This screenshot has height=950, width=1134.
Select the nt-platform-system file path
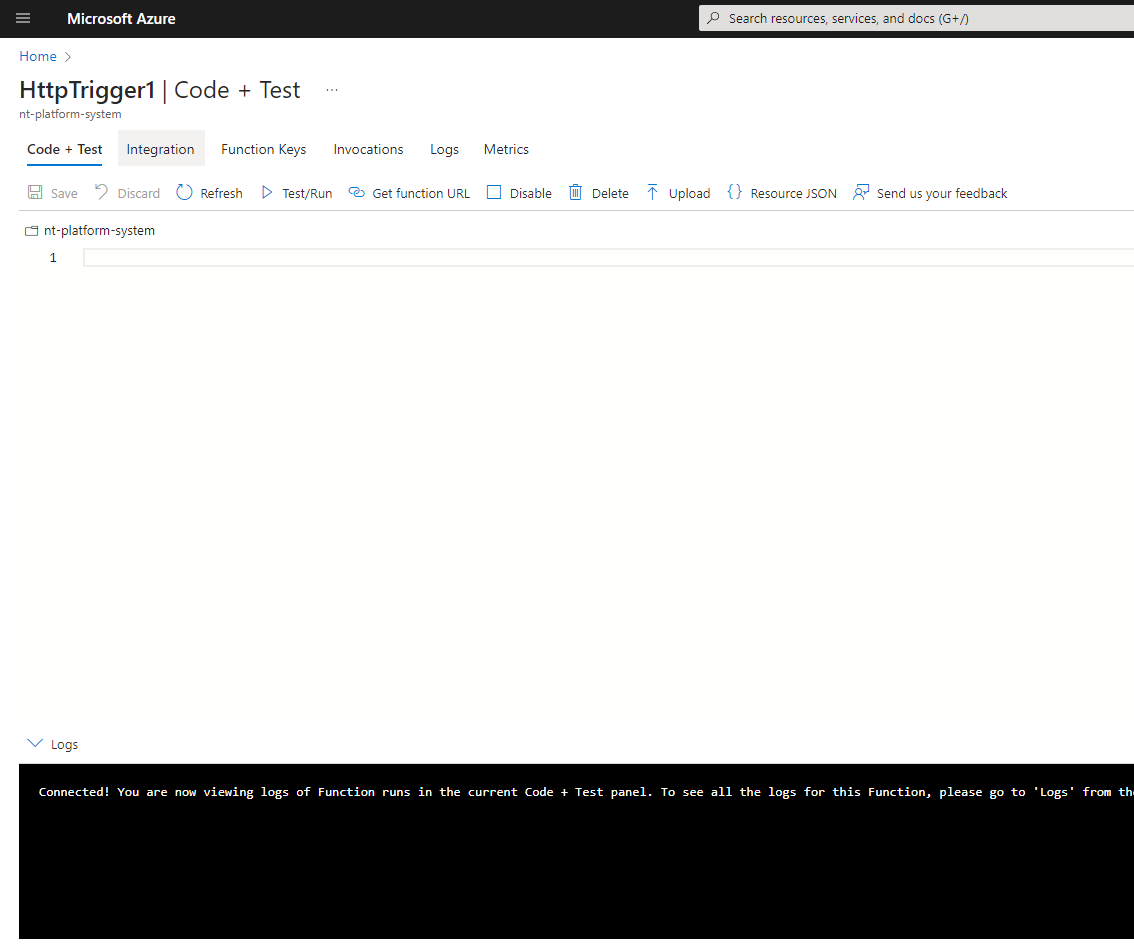point(99,231)
